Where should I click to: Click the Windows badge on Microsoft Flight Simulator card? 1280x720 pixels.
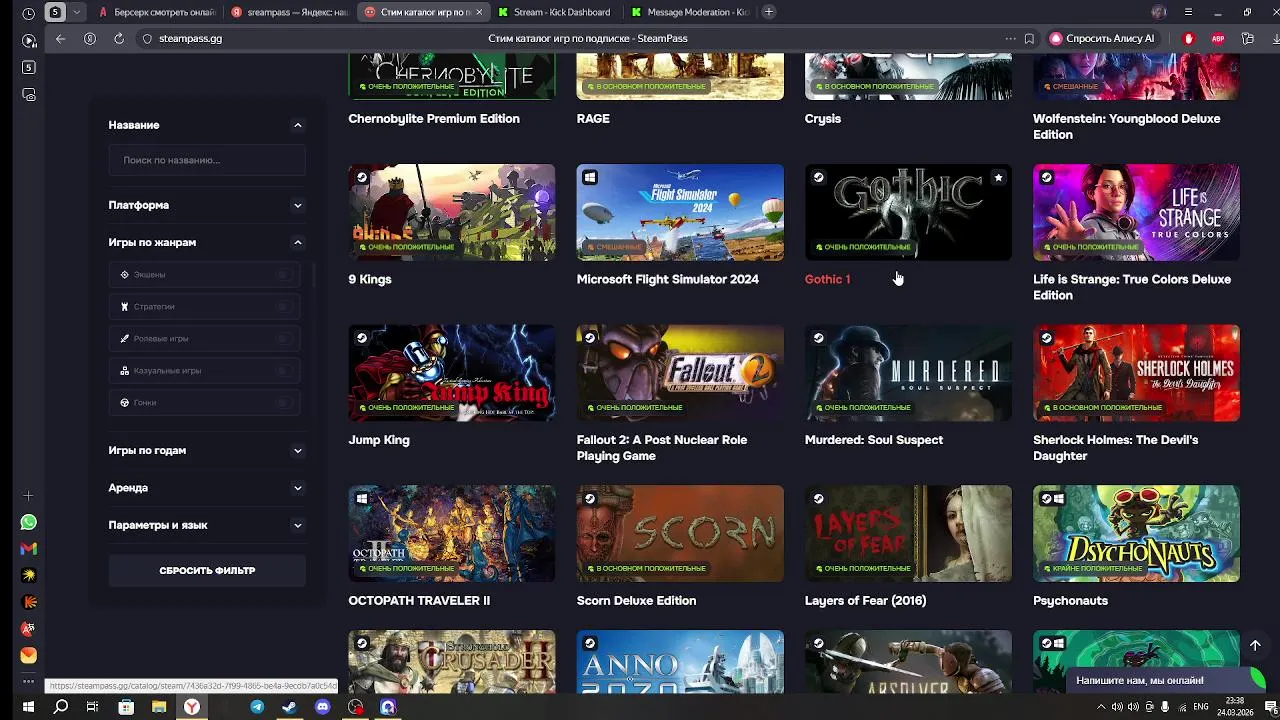pos(590,178)
